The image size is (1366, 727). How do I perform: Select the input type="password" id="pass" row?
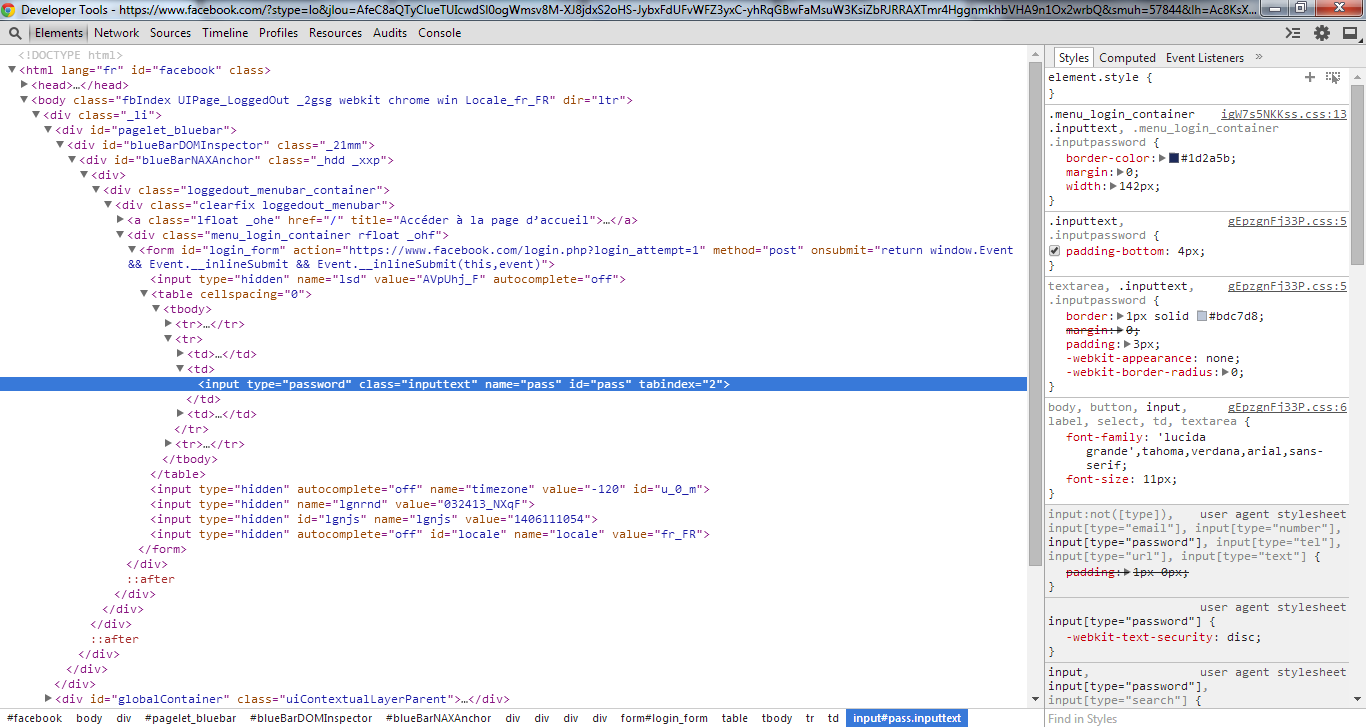pos(514,384)
